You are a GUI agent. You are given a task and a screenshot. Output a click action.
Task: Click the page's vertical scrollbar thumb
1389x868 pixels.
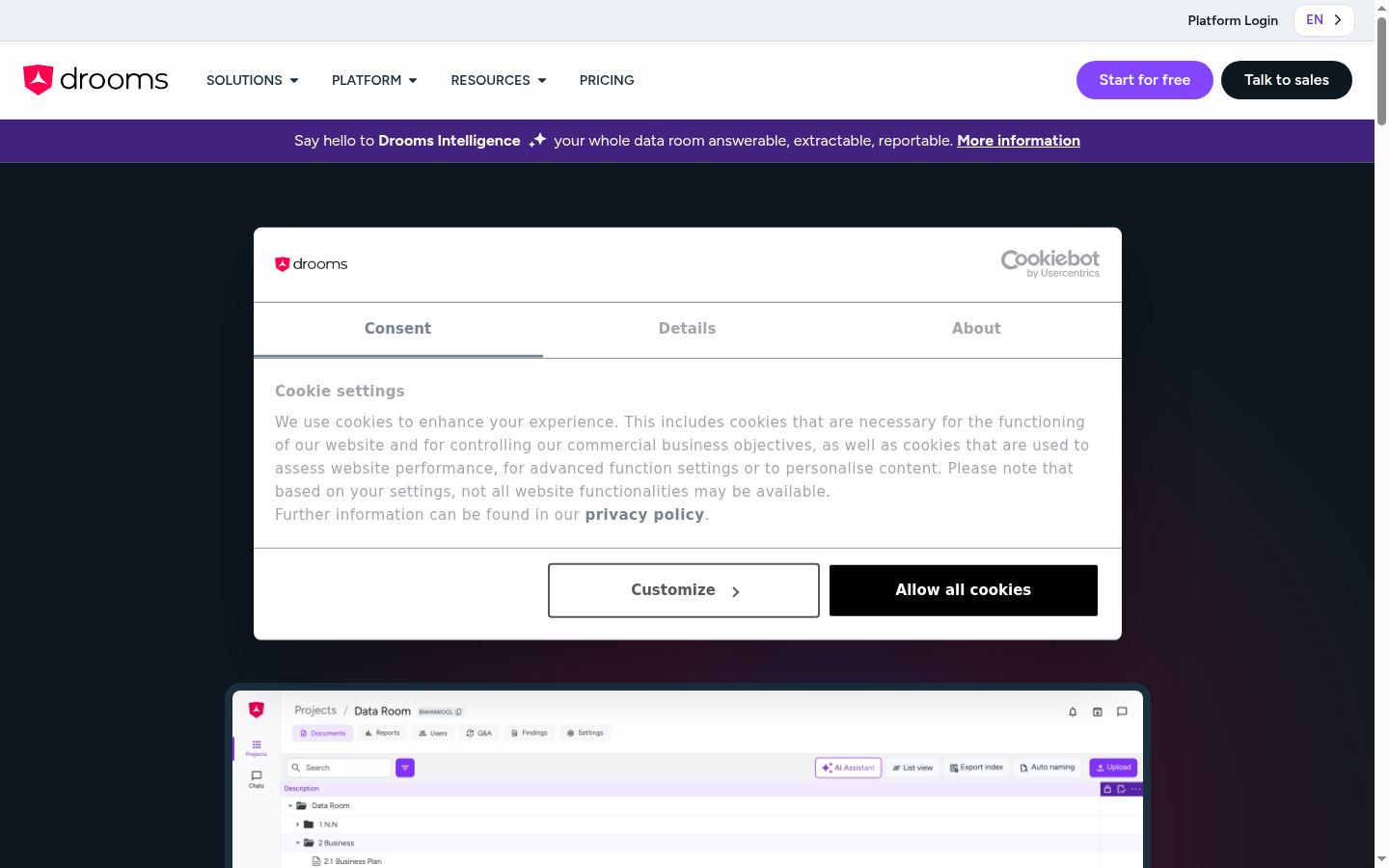click(x=1381, y=70)
